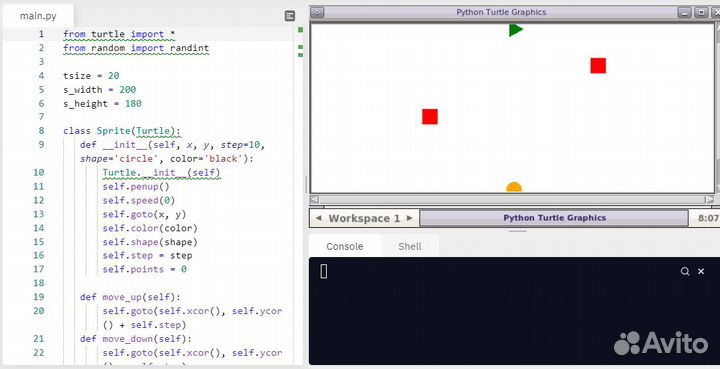Screen dimensions: 720x369
Task: Go to next workspace with right arrow
Action: [x=410, y=218]
